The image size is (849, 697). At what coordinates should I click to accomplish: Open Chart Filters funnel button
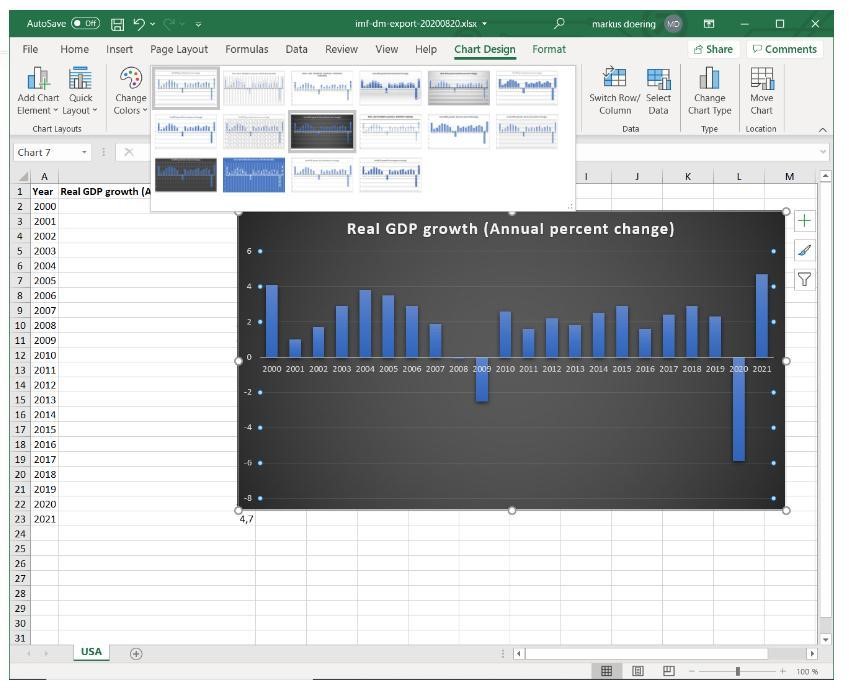tap(804, 280)
